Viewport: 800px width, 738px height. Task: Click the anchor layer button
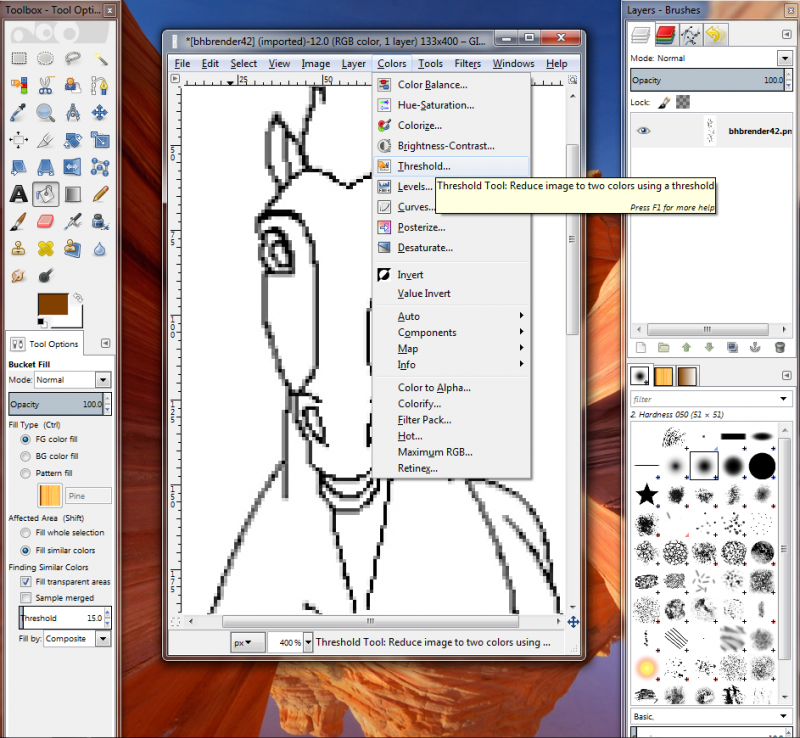[x=755, y=348]
